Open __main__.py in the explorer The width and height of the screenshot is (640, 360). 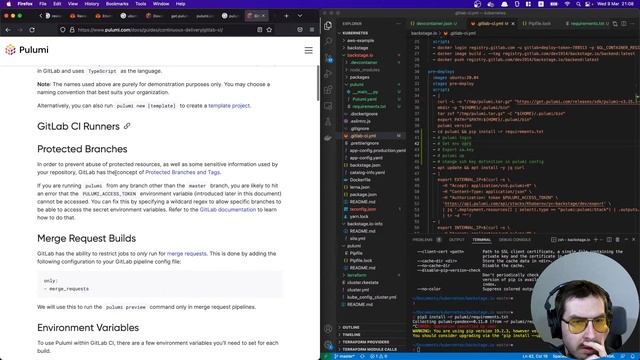(365, 92)
